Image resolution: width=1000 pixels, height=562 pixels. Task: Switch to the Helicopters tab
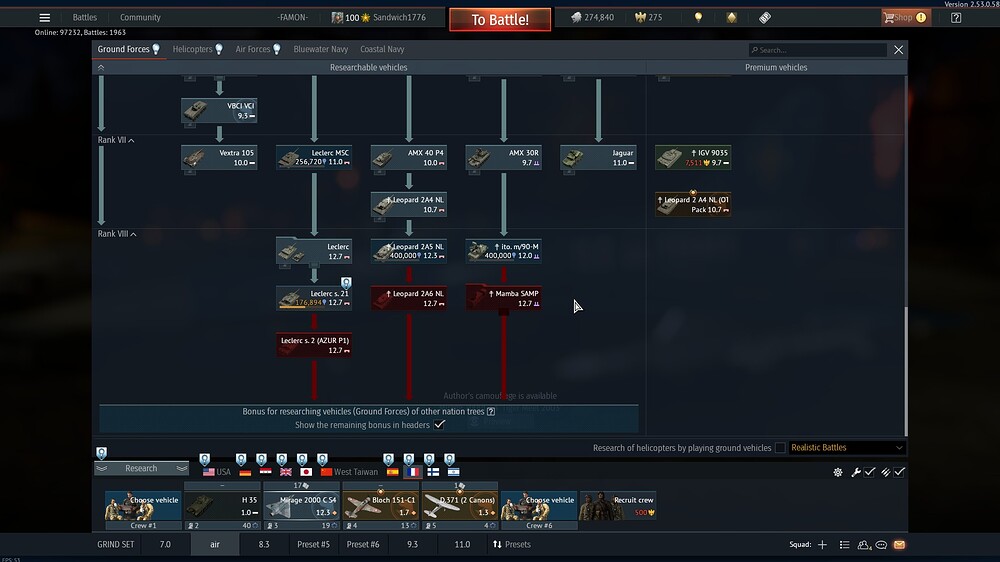point(197,49)
